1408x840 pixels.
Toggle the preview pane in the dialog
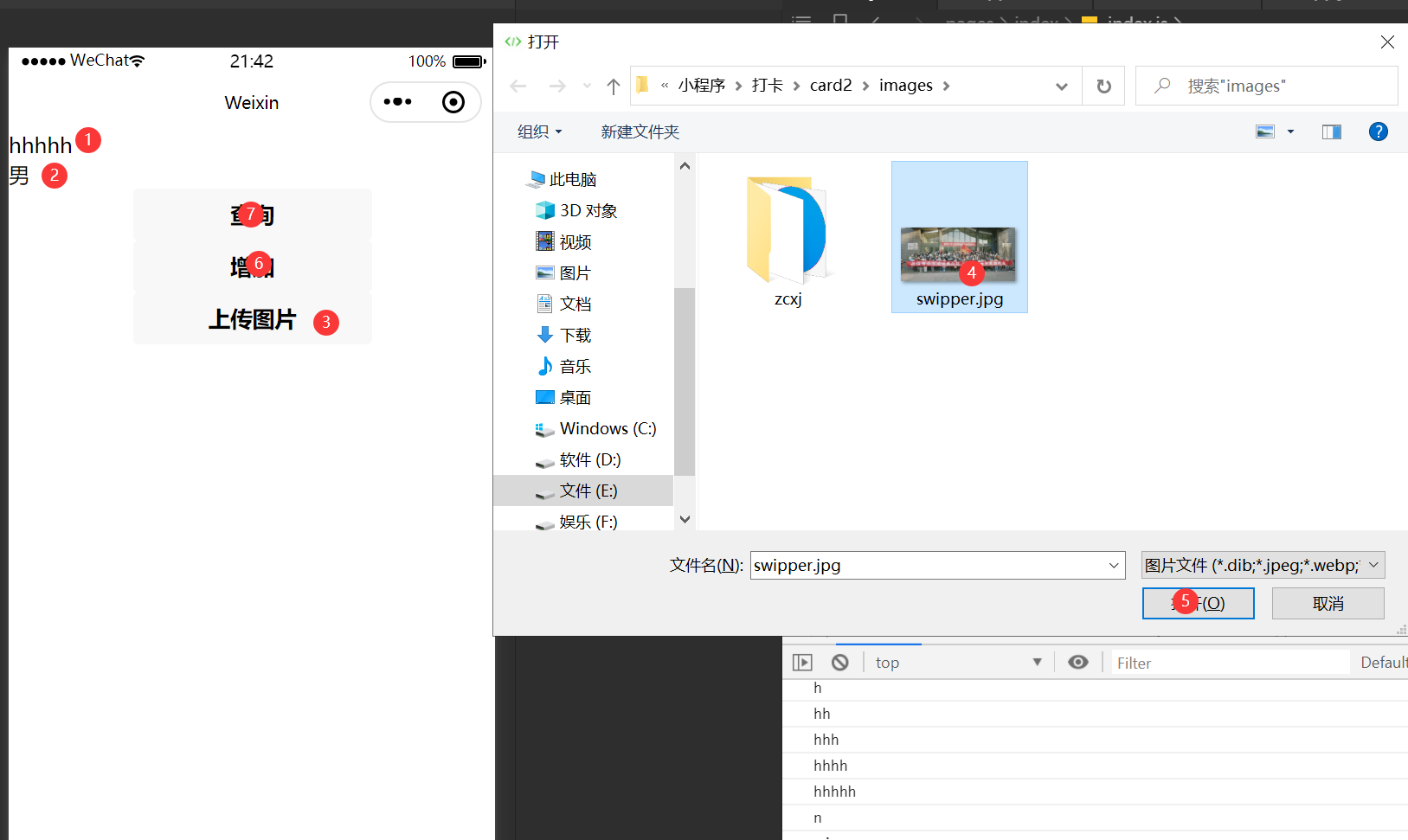pos(1330,131)
